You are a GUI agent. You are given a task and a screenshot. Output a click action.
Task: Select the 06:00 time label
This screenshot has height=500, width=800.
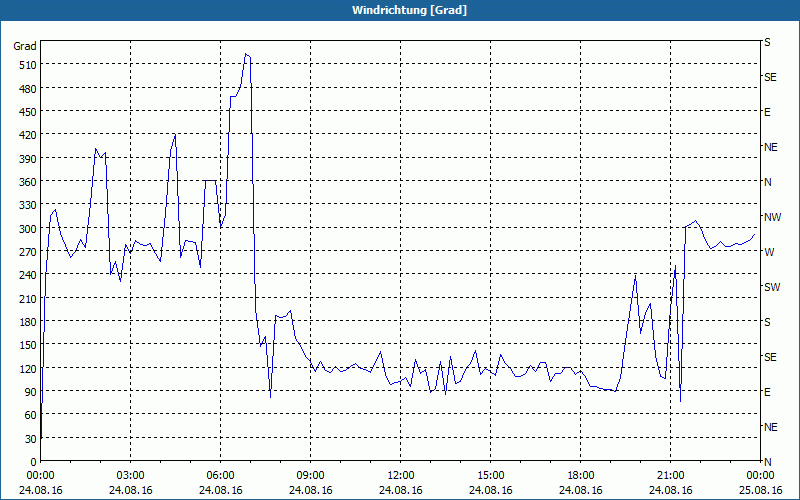click(x=220, y=476)
